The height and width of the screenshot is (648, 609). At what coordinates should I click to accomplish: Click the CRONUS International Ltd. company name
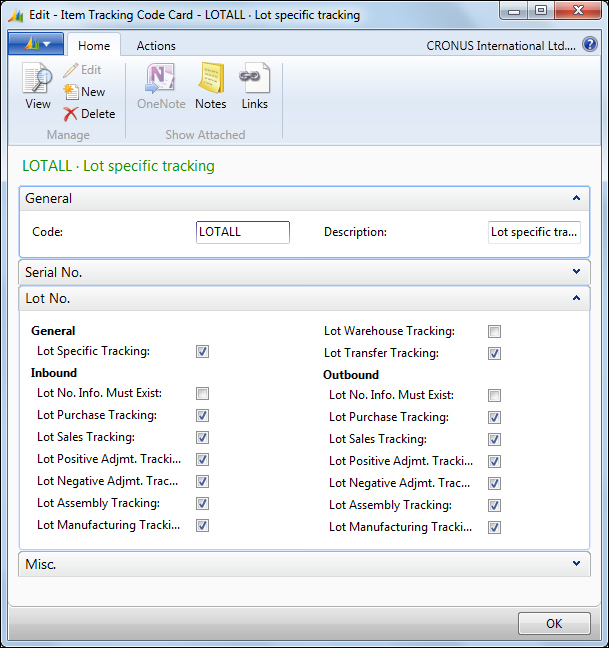[x=501, y=45]
